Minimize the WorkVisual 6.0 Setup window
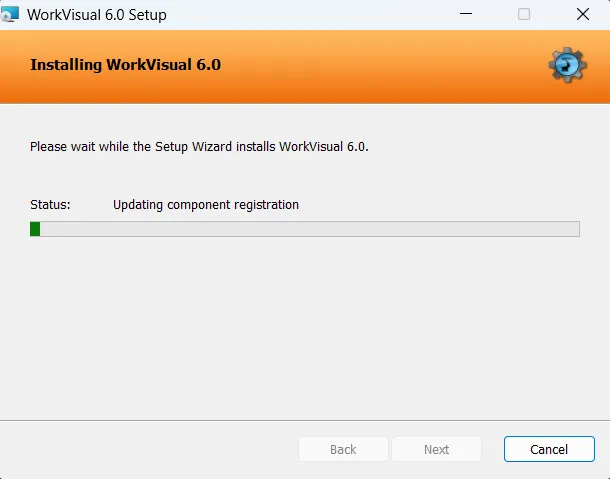The image size is (610, 479). coord(466,15)
